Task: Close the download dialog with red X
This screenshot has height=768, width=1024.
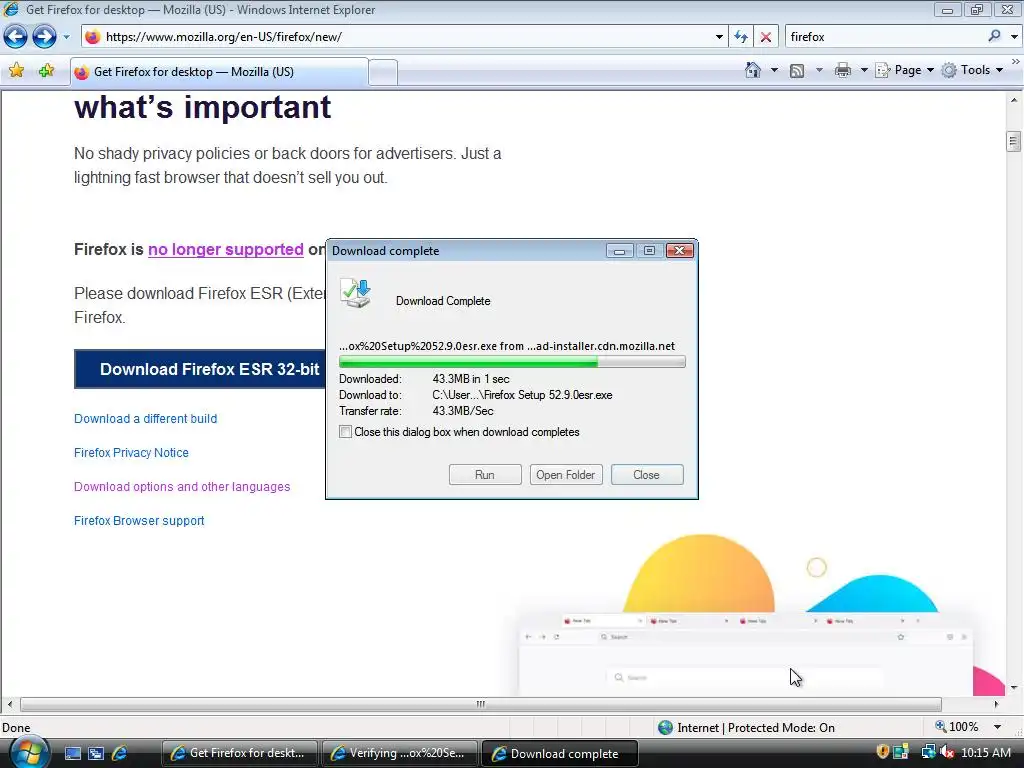Action: click(x=679, y=251)
